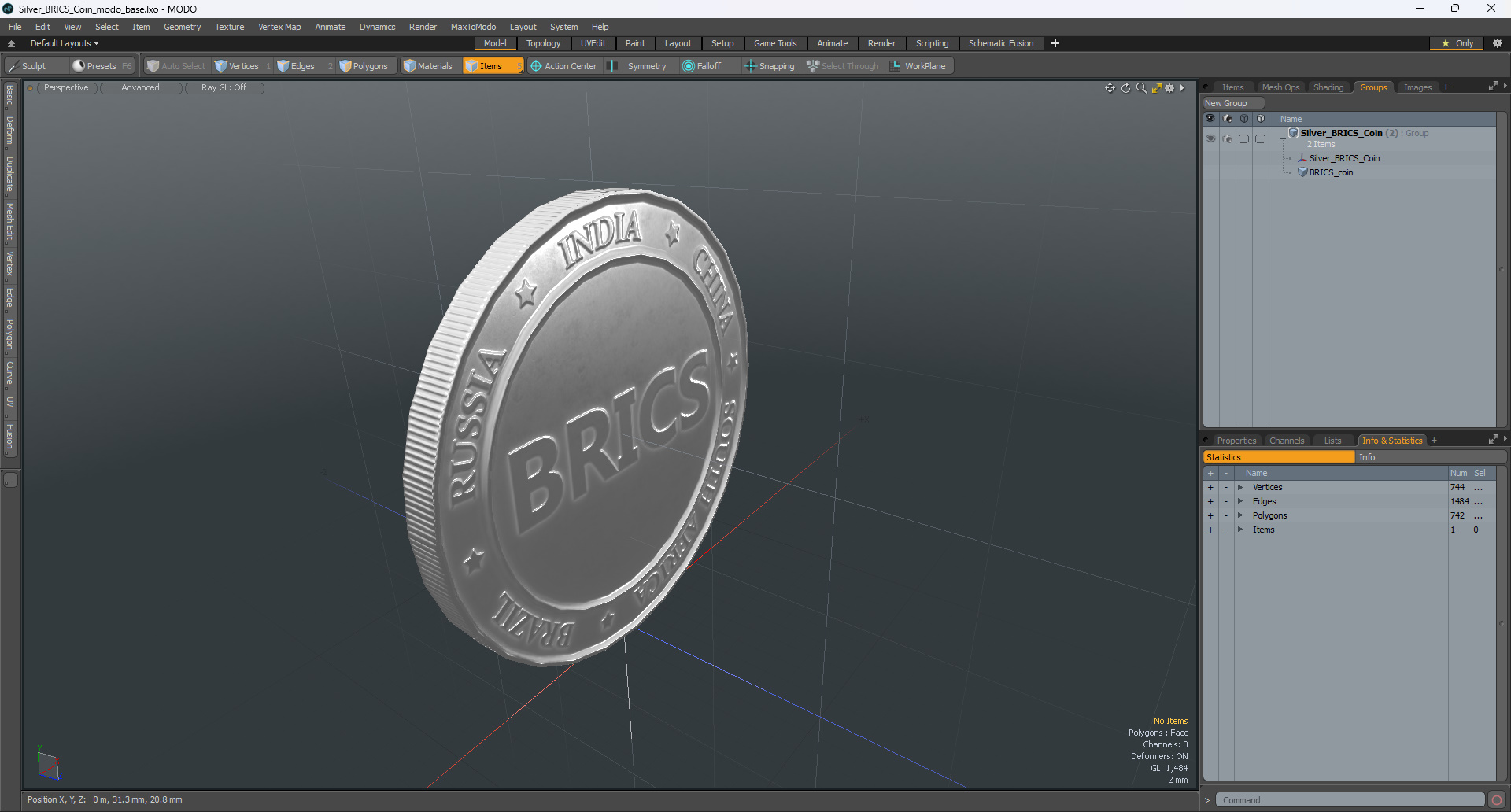Open the Mesh Ops tab
This screenshot has width=1511, height=812.
[1280, 87]
